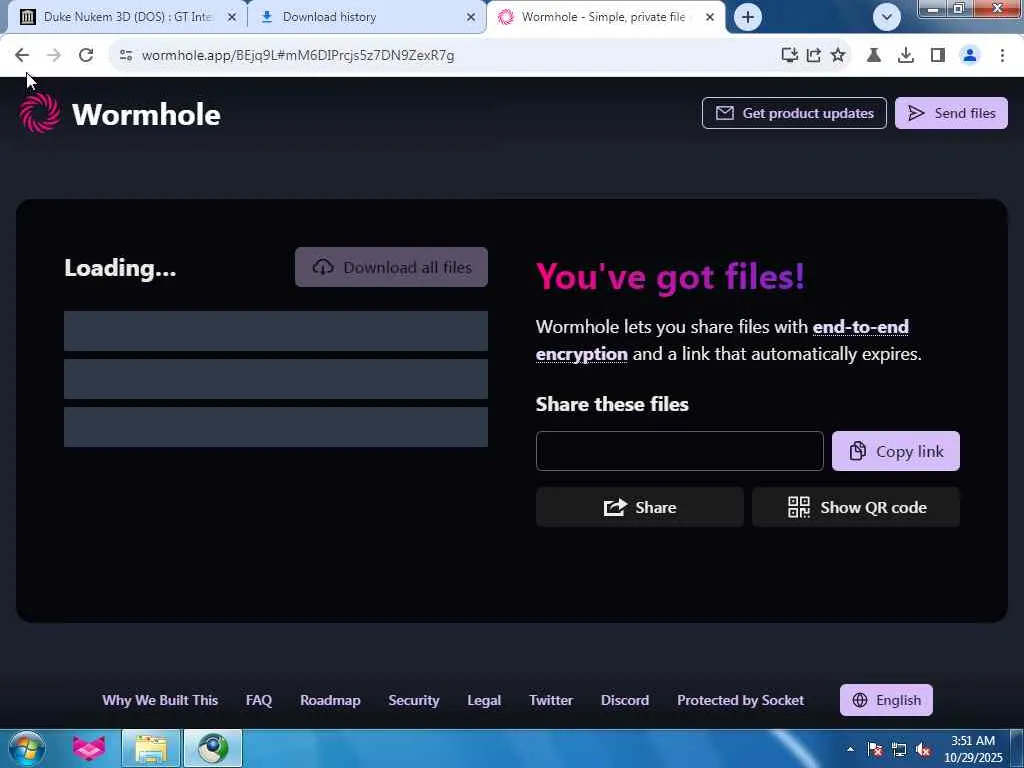The width and height of the screenshot is (1024, 768).
Task: Click Get product updates button
Action: (794, 113)
